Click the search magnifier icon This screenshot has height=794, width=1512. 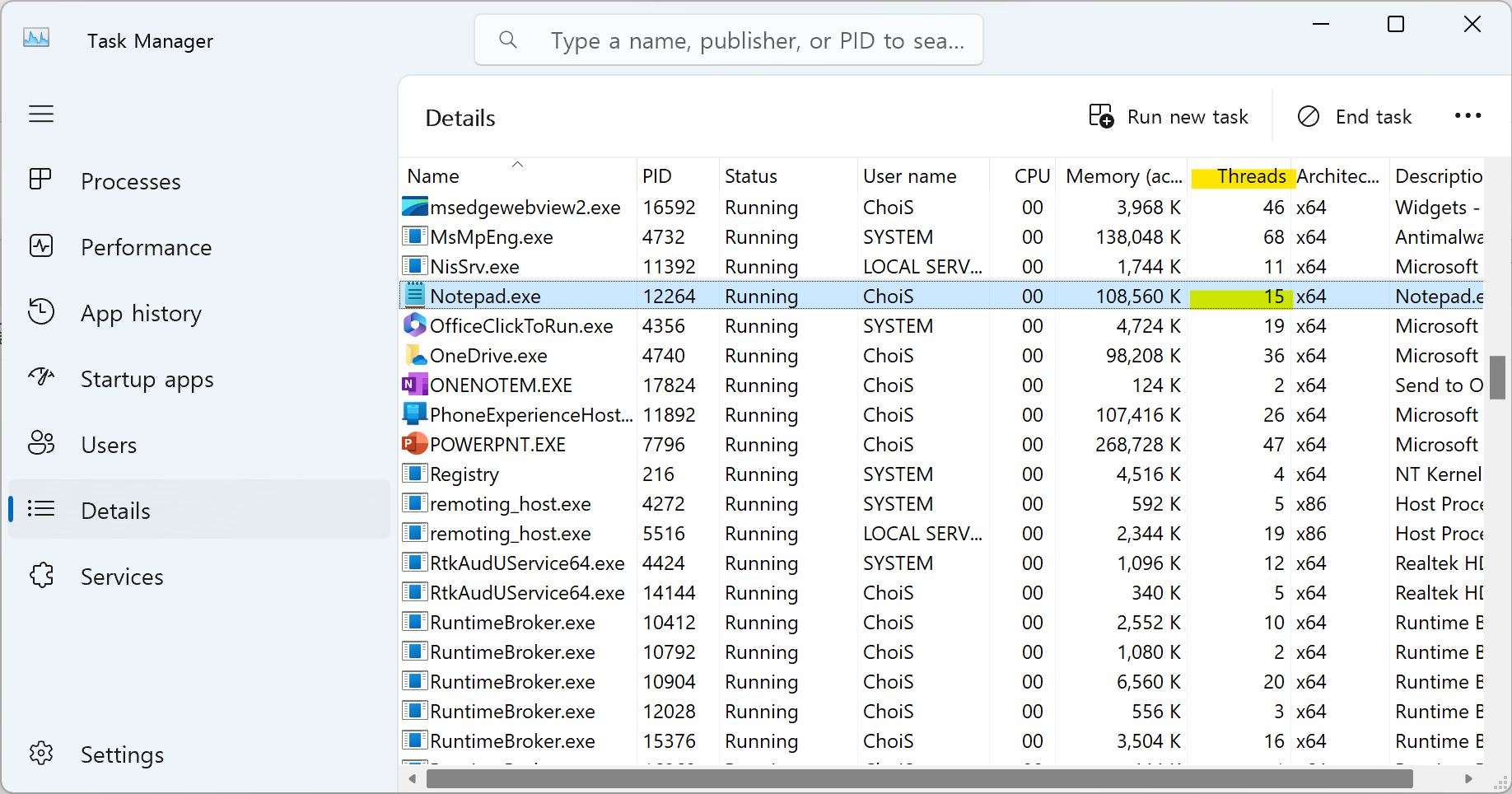[x=508, y=40]
